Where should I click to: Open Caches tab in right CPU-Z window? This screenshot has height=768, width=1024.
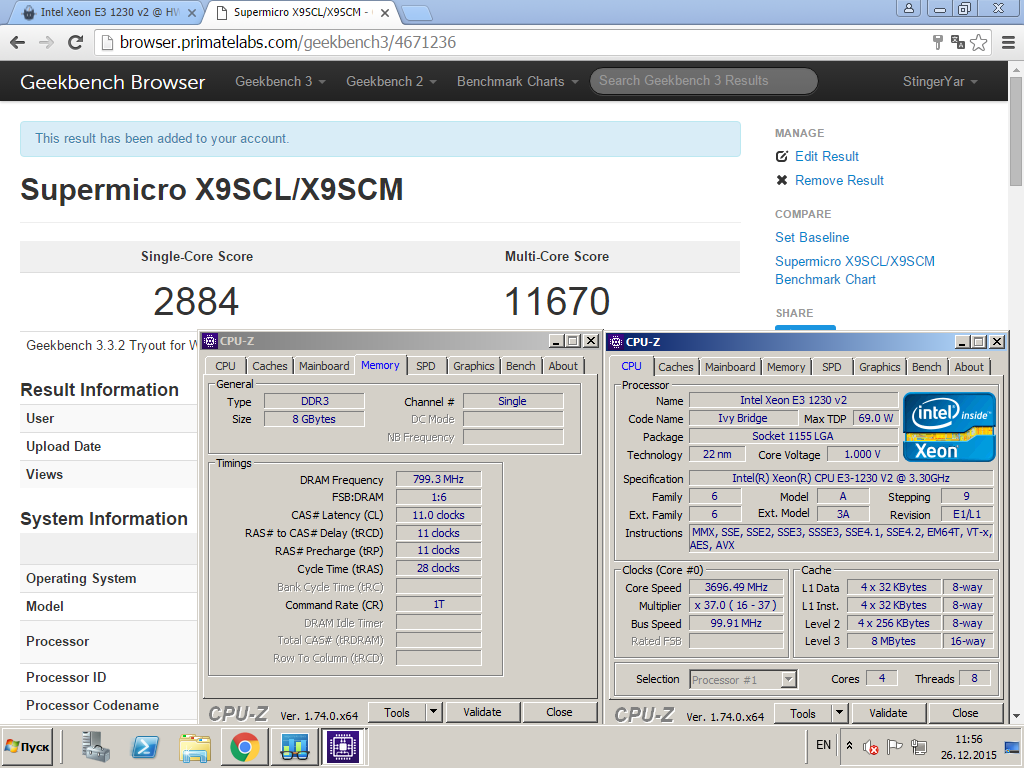(676, 367)
